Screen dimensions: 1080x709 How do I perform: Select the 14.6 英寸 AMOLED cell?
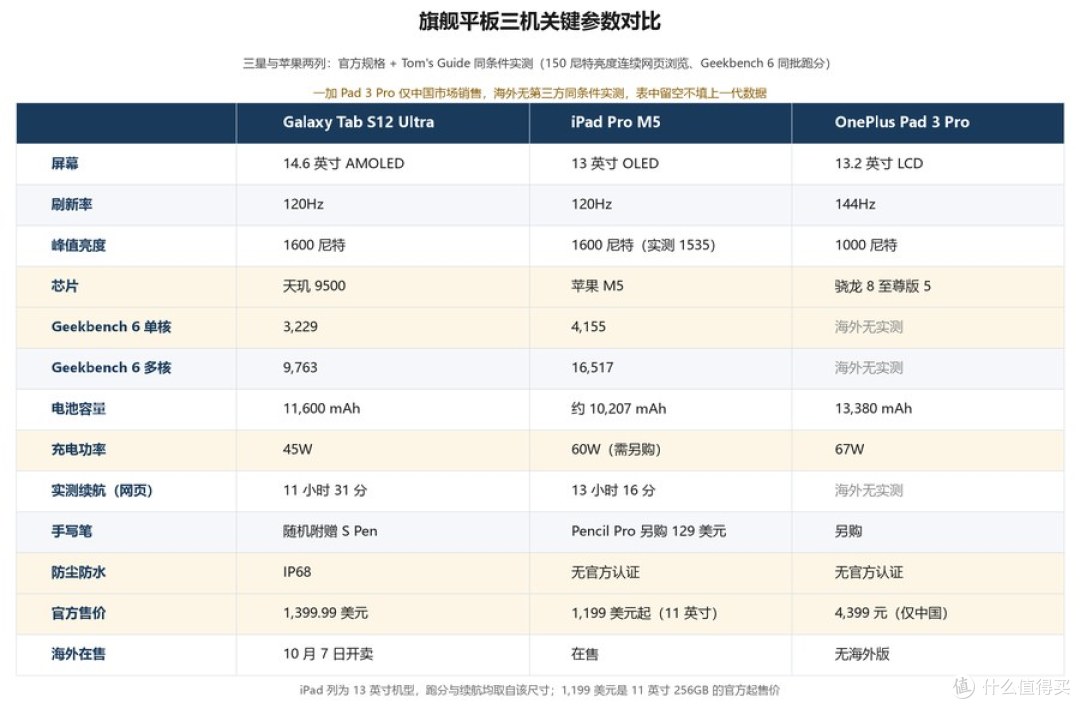coord(344,163)
